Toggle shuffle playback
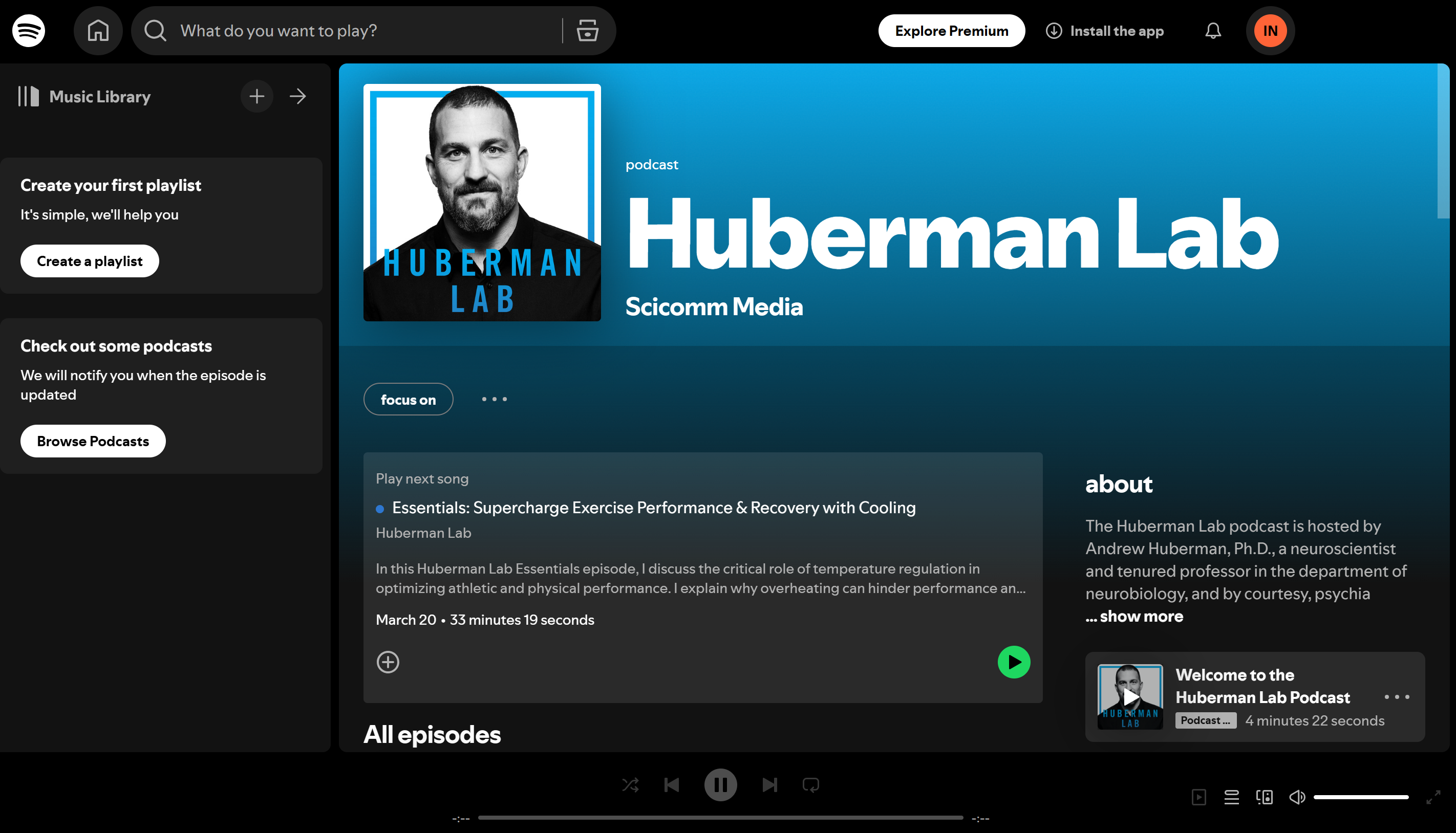The width and height of the screenshot is (1456, 833). (x=630, y=784)
